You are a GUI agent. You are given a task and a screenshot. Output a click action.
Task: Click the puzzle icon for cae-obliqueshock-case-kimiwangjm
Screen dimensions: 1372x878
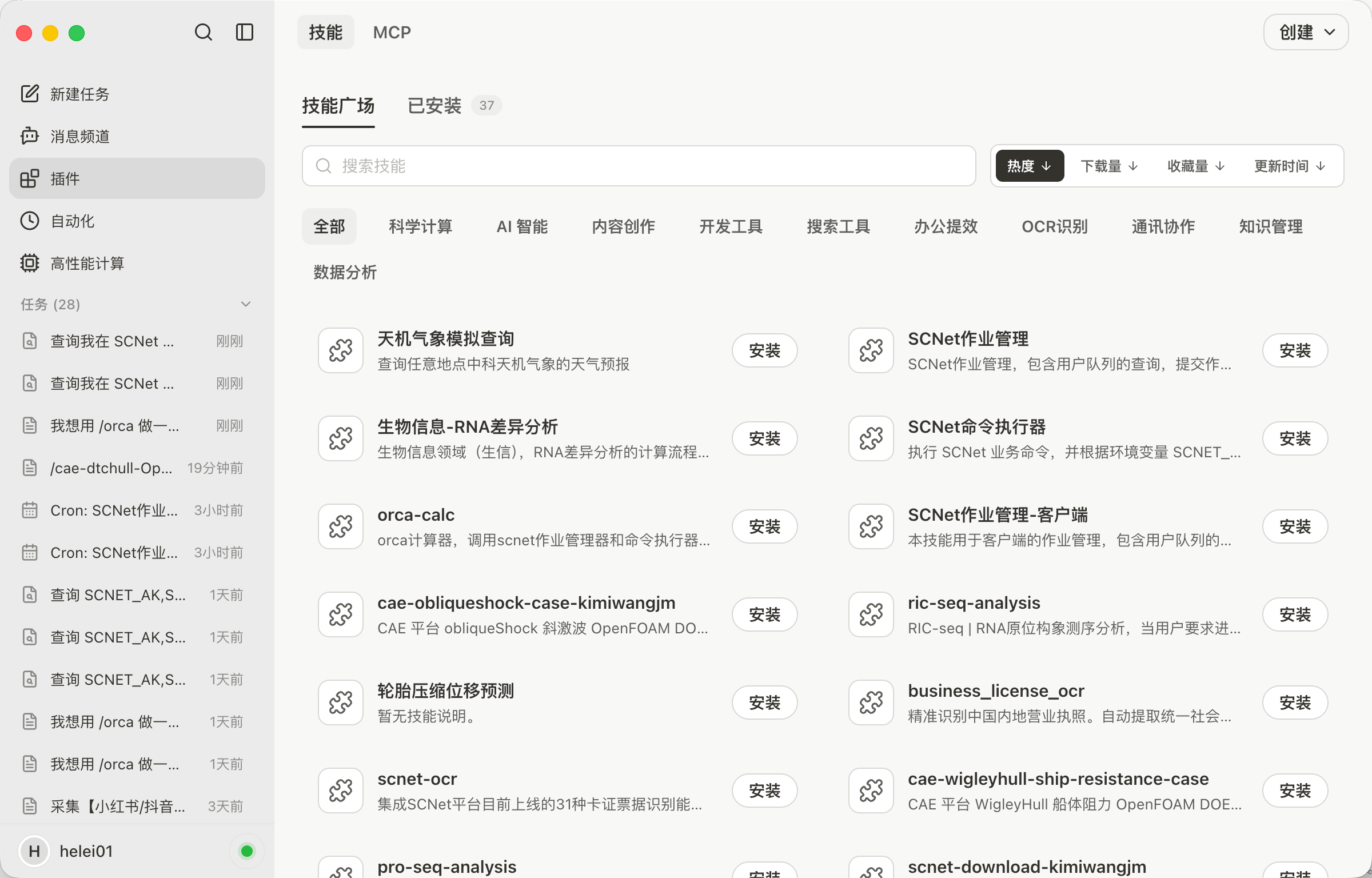(x=341, y=614)
